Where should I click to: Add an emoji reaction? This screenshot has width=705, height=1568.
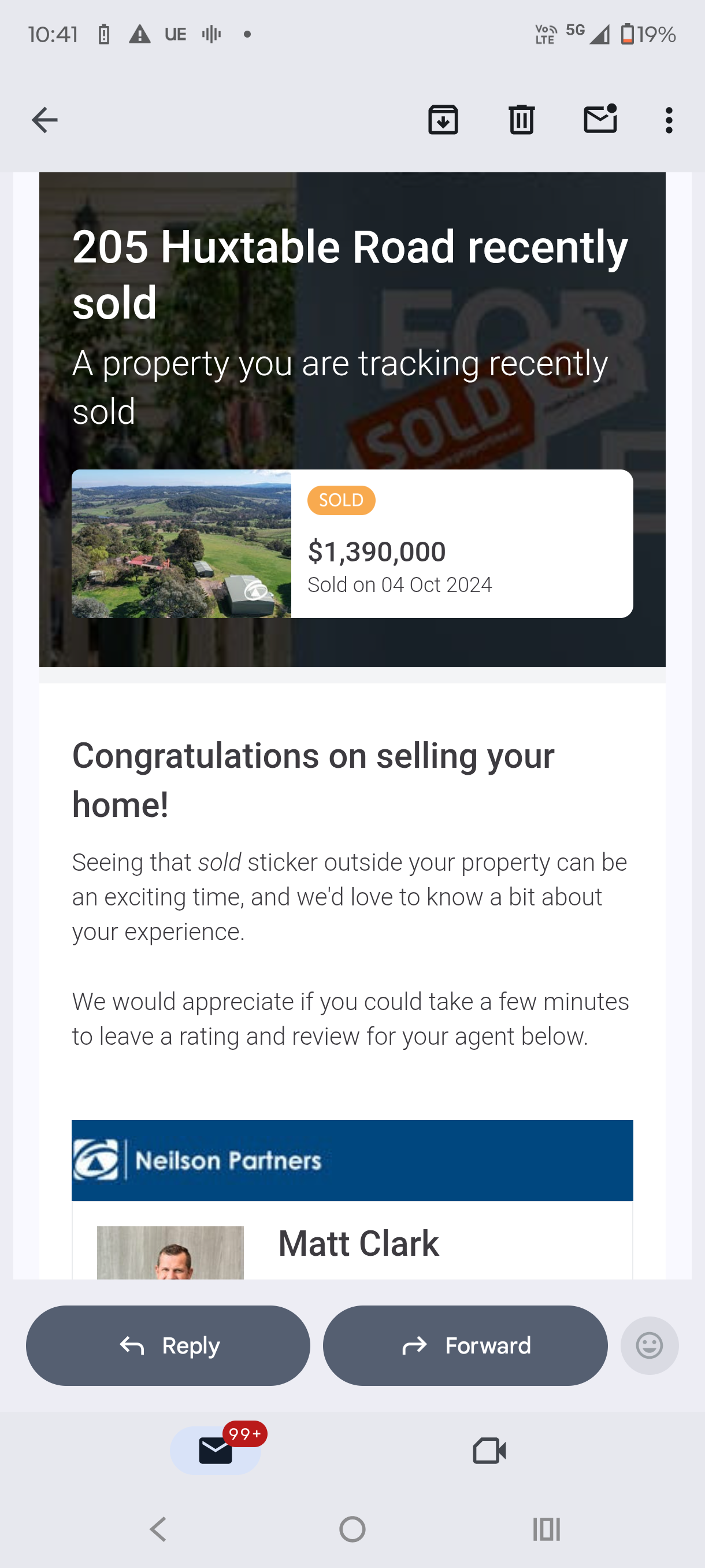649,1345
